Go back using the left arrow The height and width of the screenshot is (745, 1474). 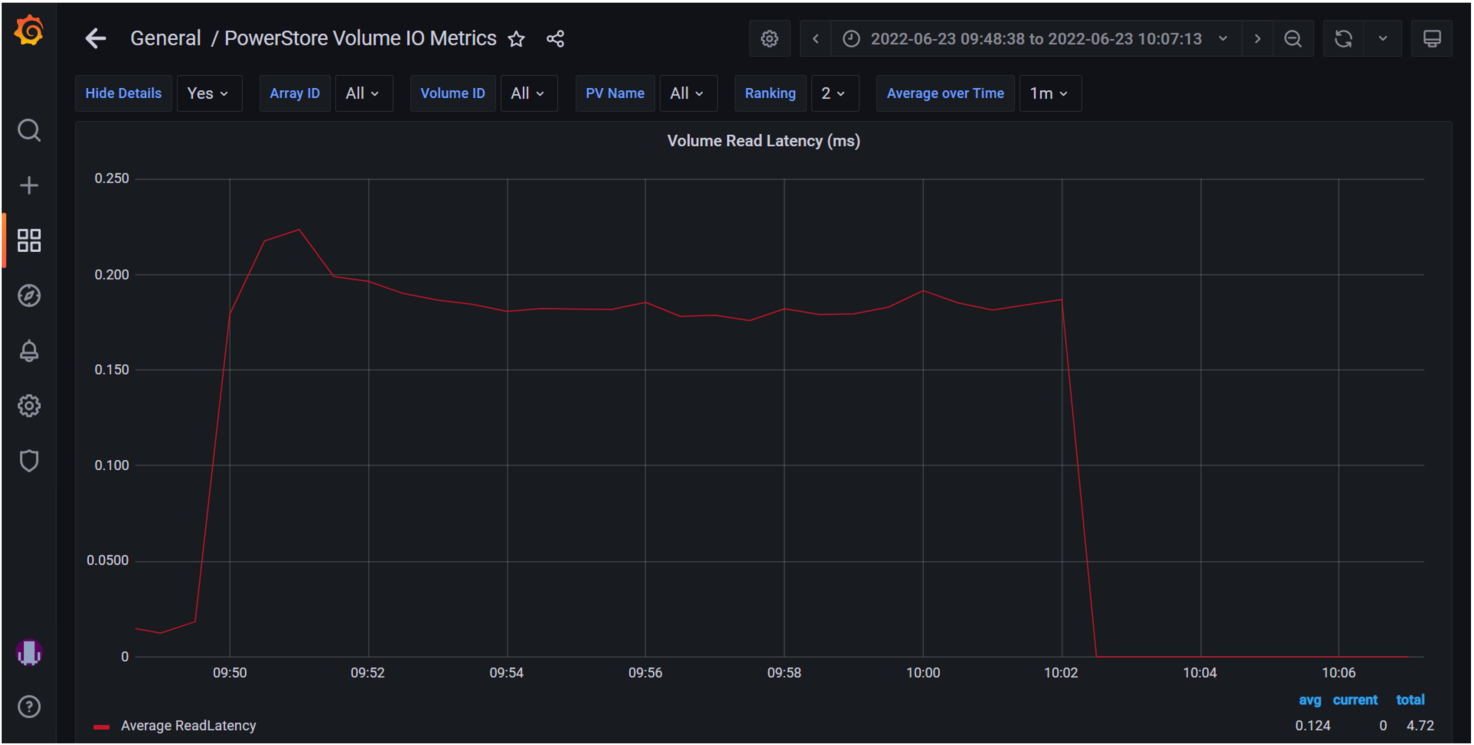coord(96,39)
